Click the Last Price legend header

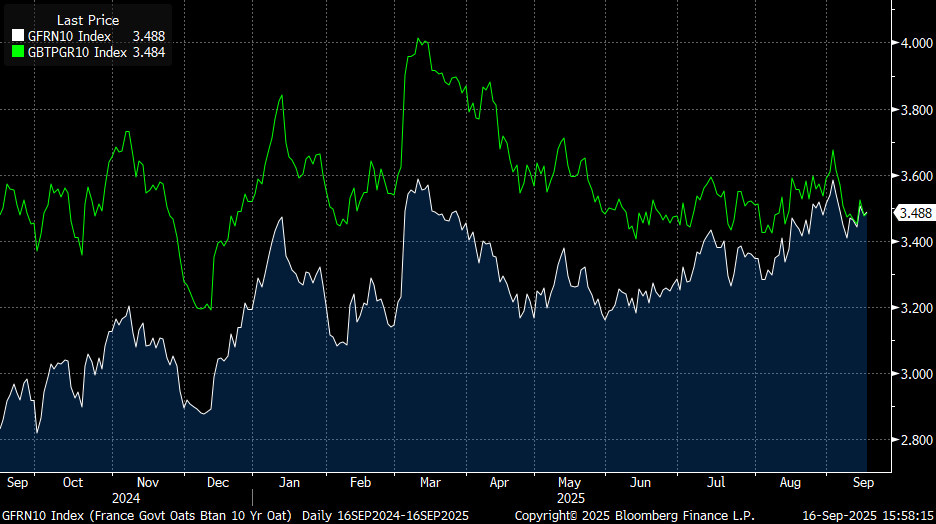87,20
